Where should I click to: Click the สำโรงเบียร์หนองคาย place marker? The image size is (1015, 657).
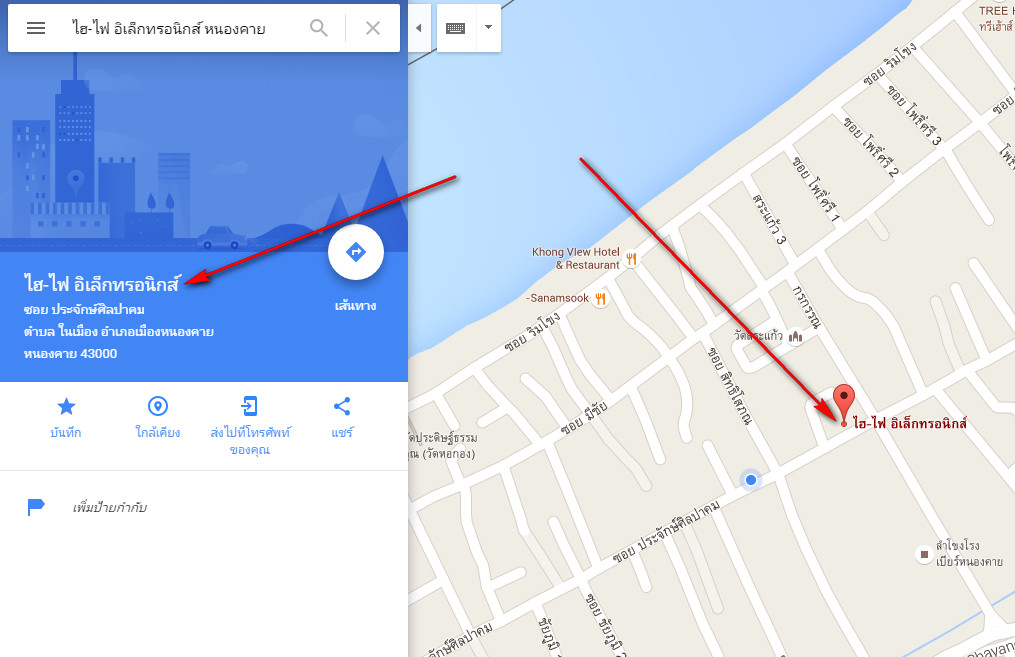(924, 554)
